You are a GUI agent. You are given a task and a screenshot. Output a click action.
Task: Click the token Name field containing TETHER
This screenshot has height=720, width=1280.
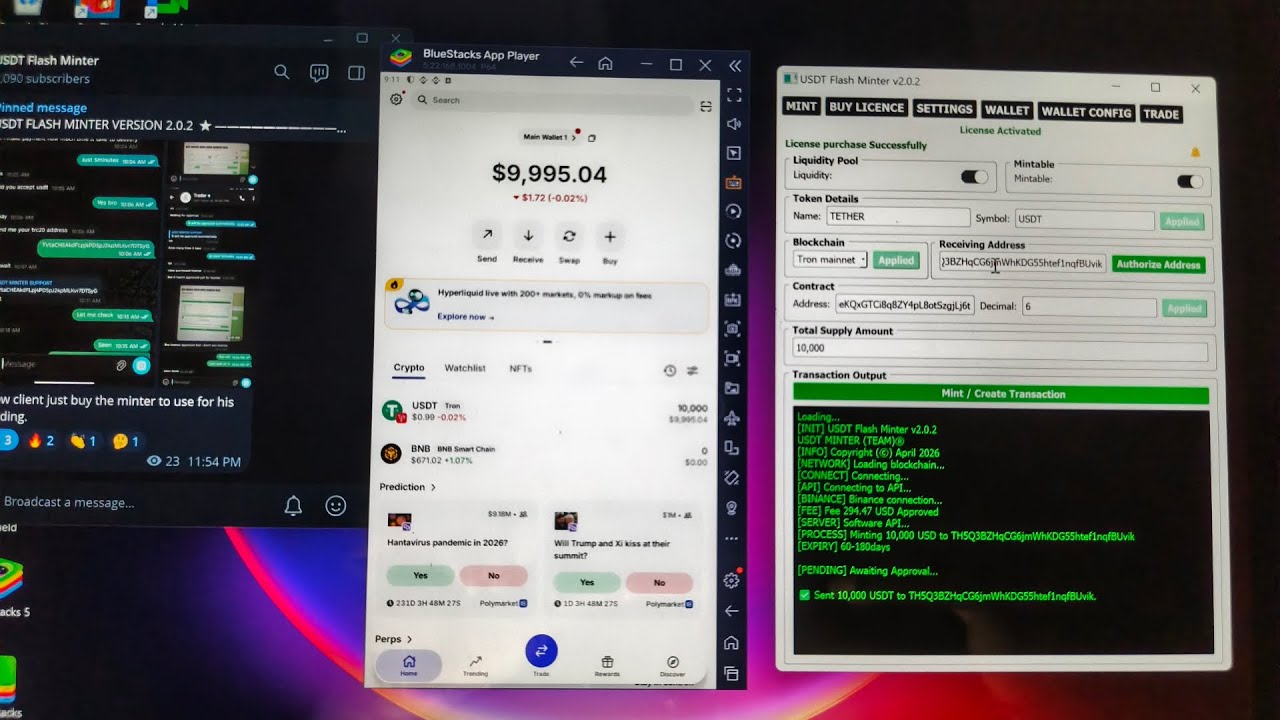[897, 217]
